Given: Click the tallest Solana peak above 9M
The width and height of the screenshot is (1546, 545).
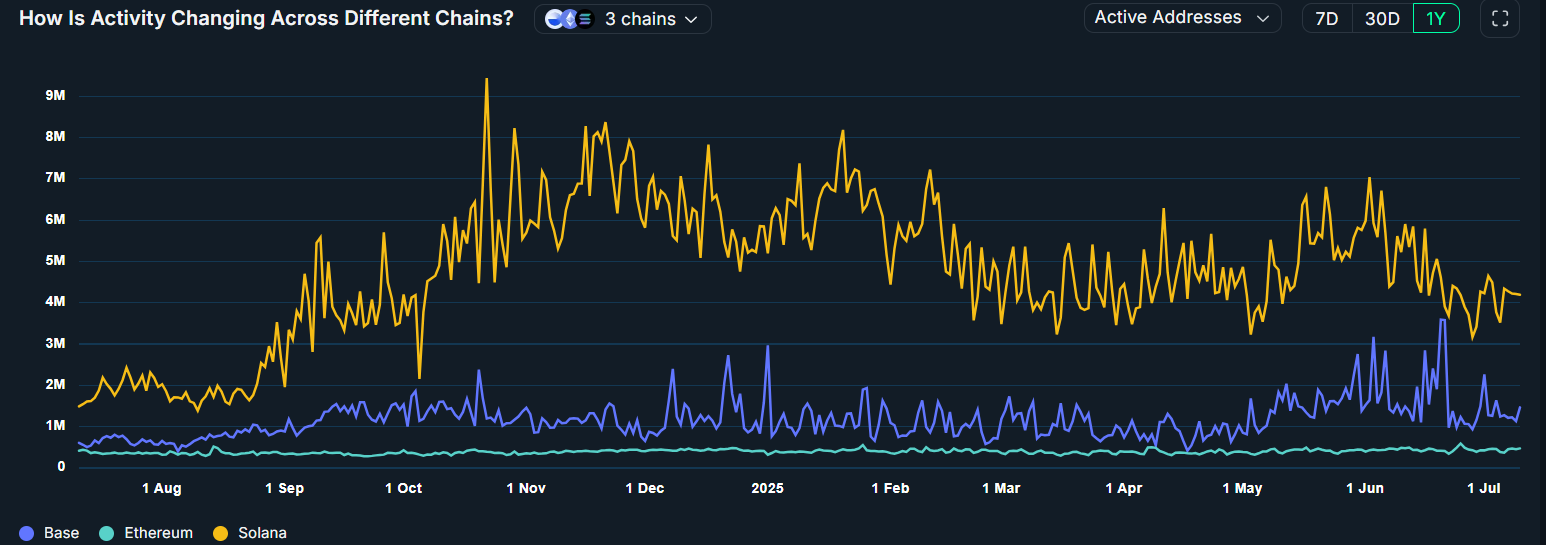Looking at the screenshot, I should point(486,80).
